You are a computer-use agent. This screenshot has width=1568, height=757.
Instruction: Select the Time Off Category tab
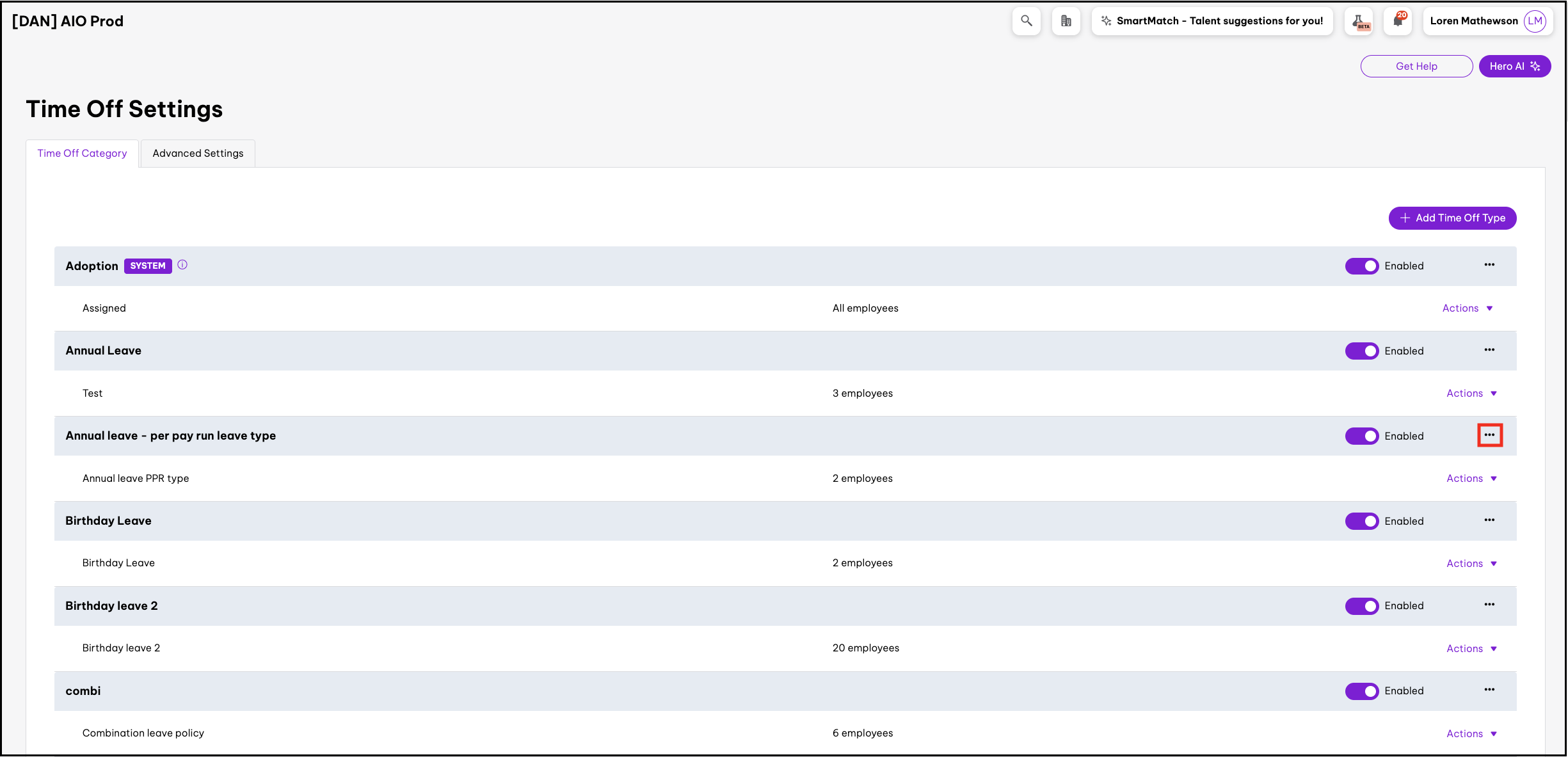click(82, 154)
